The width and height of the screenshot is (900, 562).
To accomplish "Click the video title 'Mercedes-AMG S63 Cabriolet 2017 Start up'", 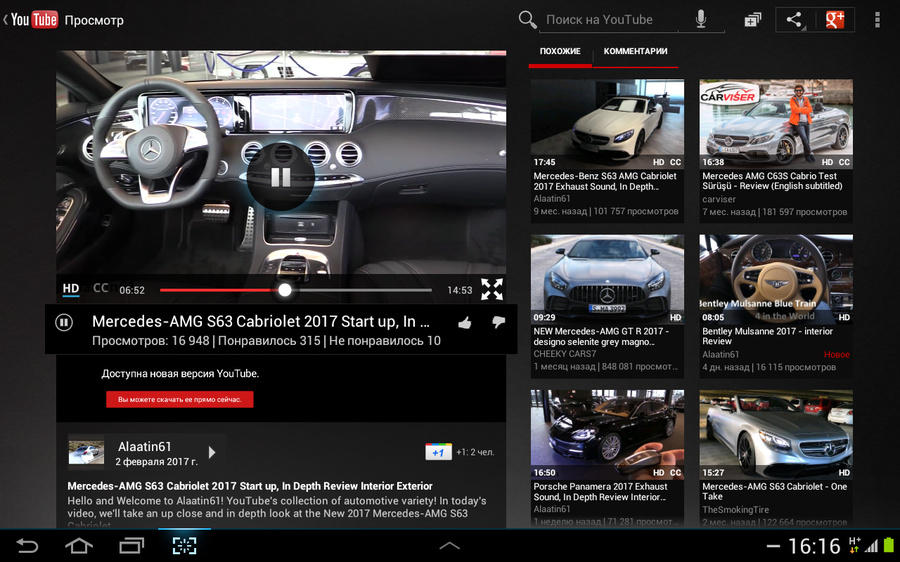I will 261,321.
